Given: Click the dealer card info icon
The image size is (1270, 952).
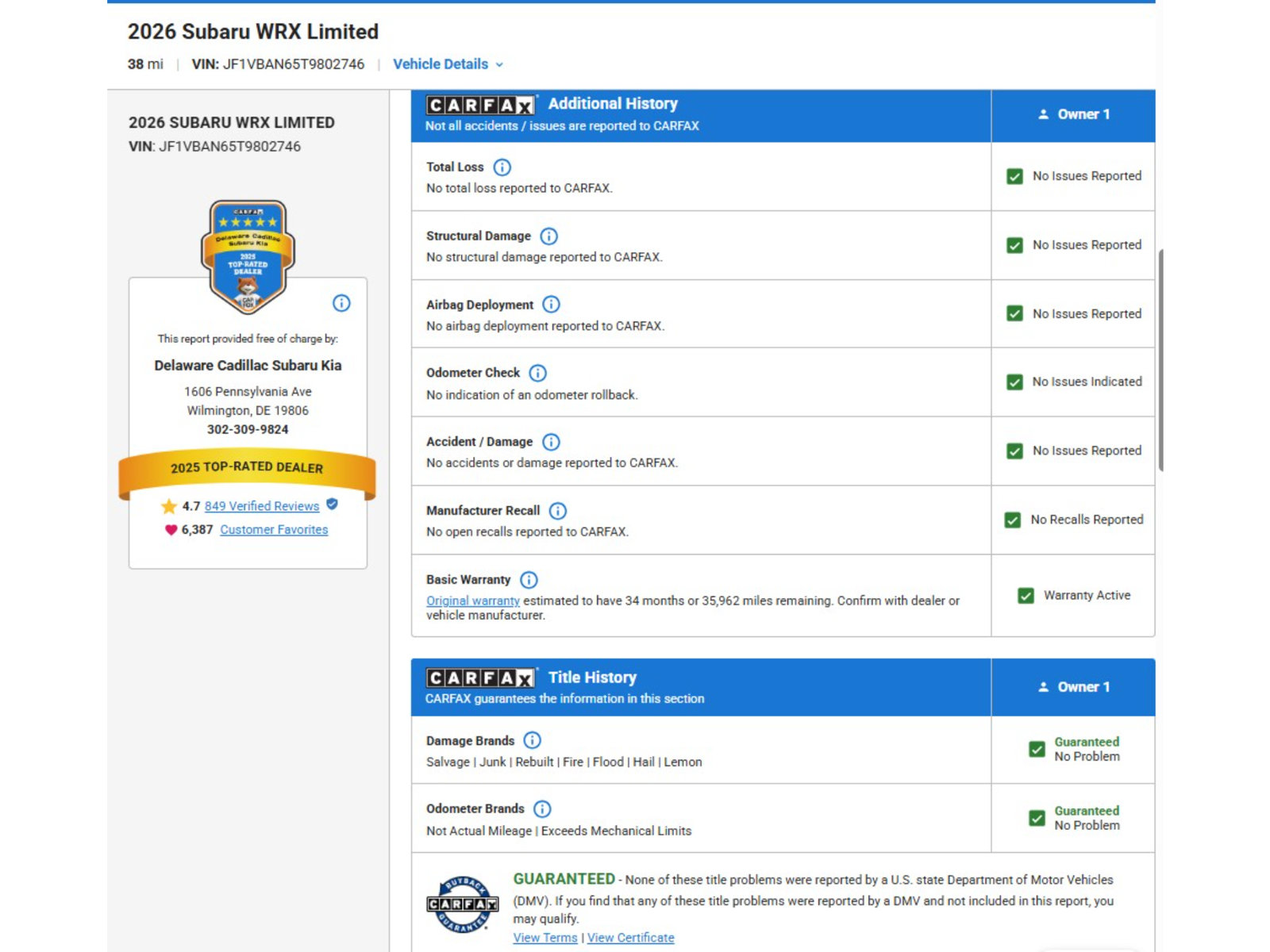Looking at the screenshot, I should (341, 303).
